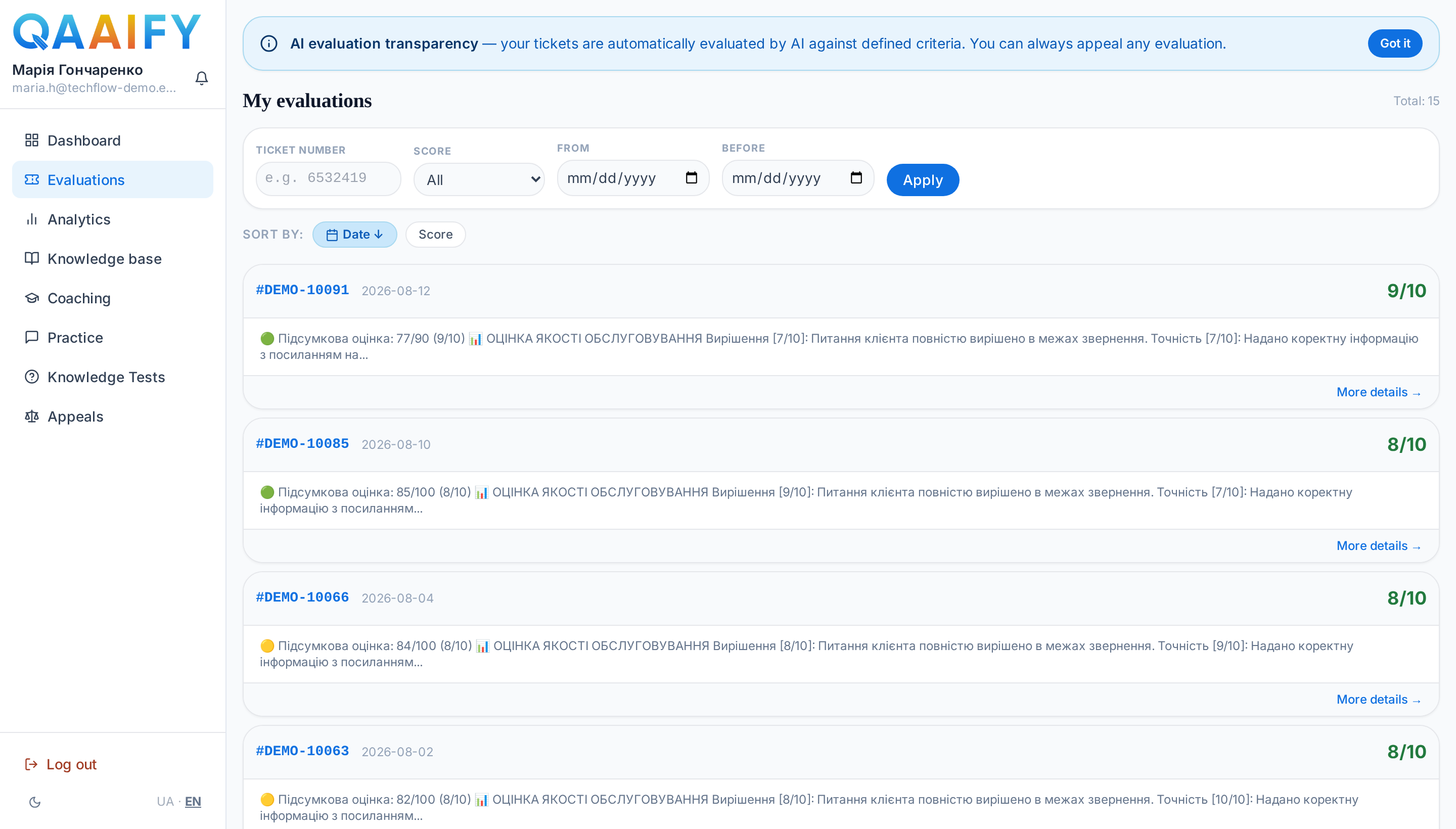
Task: Click the From date field
Action: [632, 177]
